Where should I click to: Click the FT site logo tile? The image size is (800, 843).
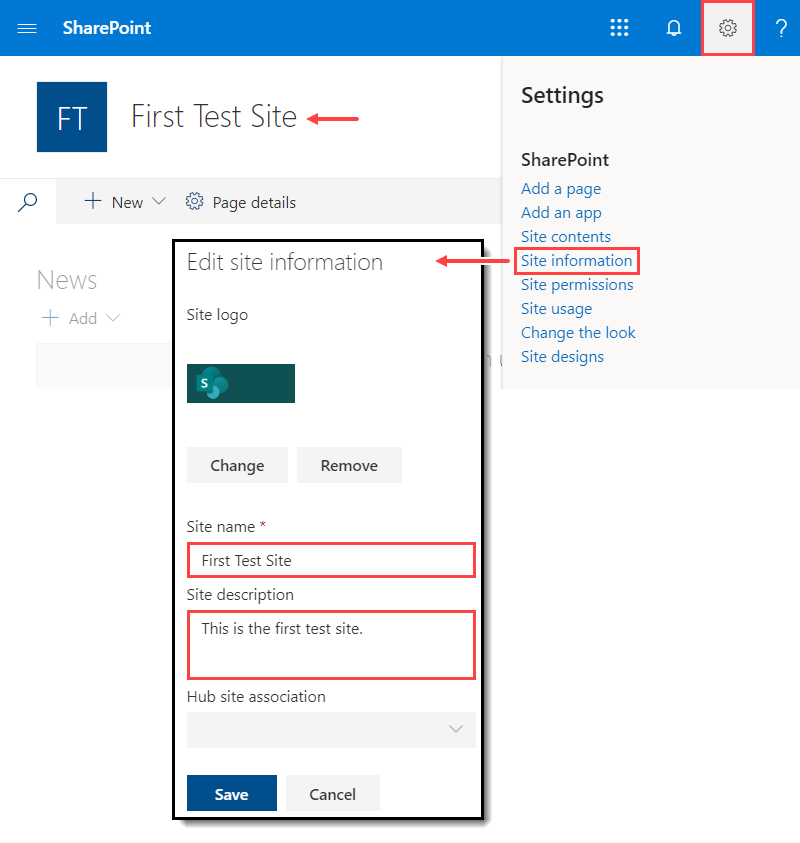[72, 117]
